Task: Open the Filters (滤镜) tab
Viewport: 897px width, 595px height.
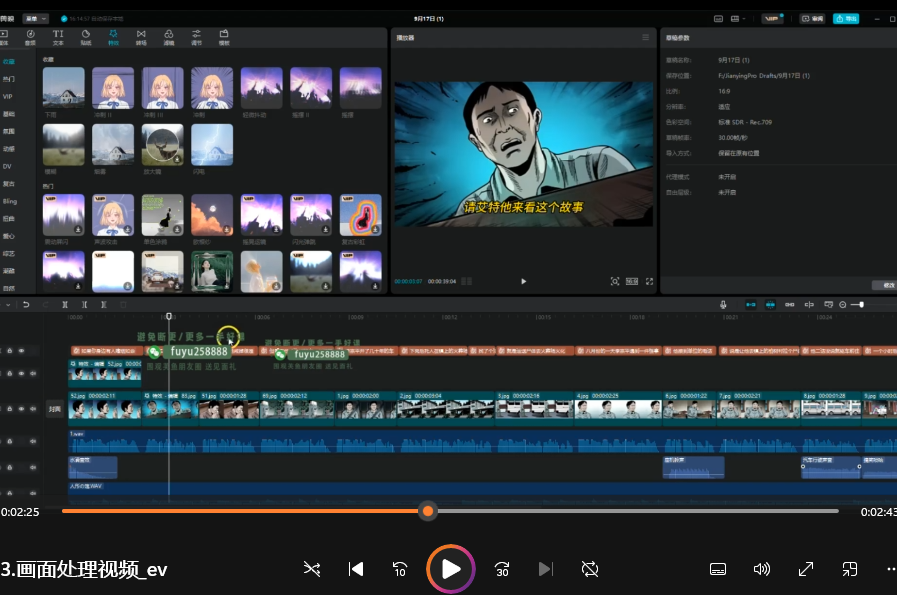Action: point(169,37)
